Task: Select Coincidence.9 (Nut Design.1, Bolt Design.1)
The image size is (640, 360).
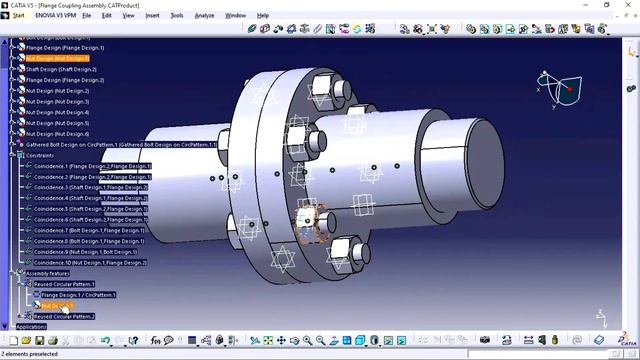Action: pos(85,252)
